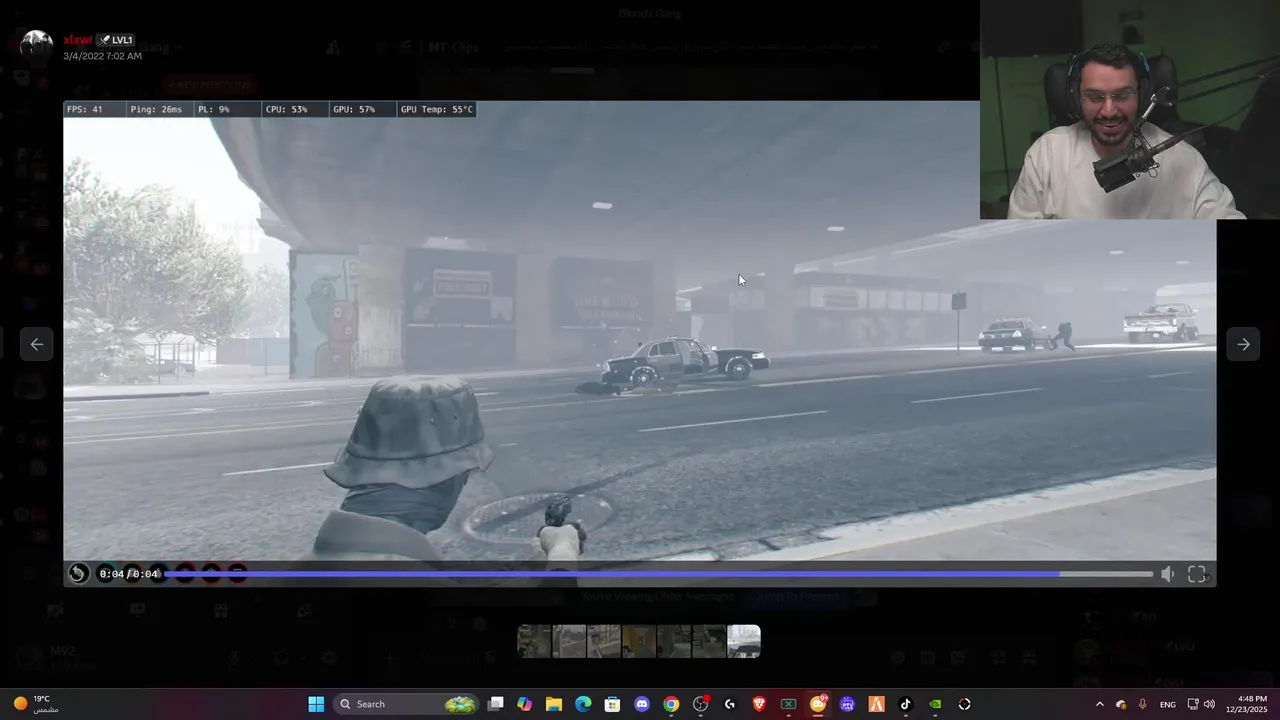The width and height of the screenshot is (1280, 720).
Task: Open the NVIDIA app from the taskbar
Action: click(935, 704)
